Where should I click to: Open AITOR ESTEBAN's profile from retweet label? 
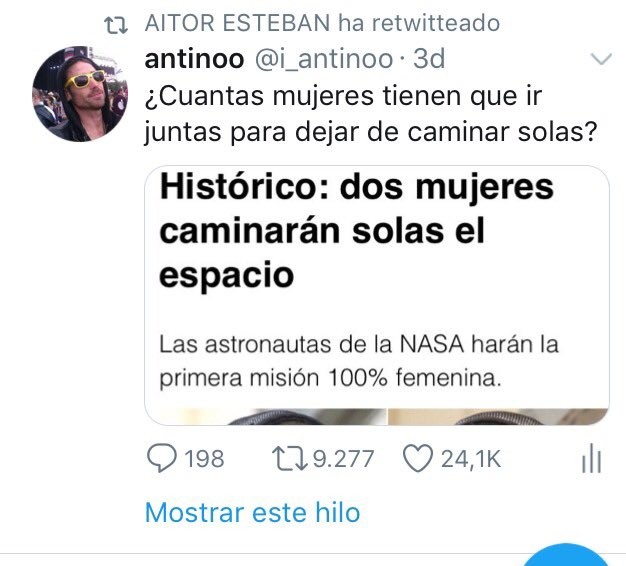237,23
